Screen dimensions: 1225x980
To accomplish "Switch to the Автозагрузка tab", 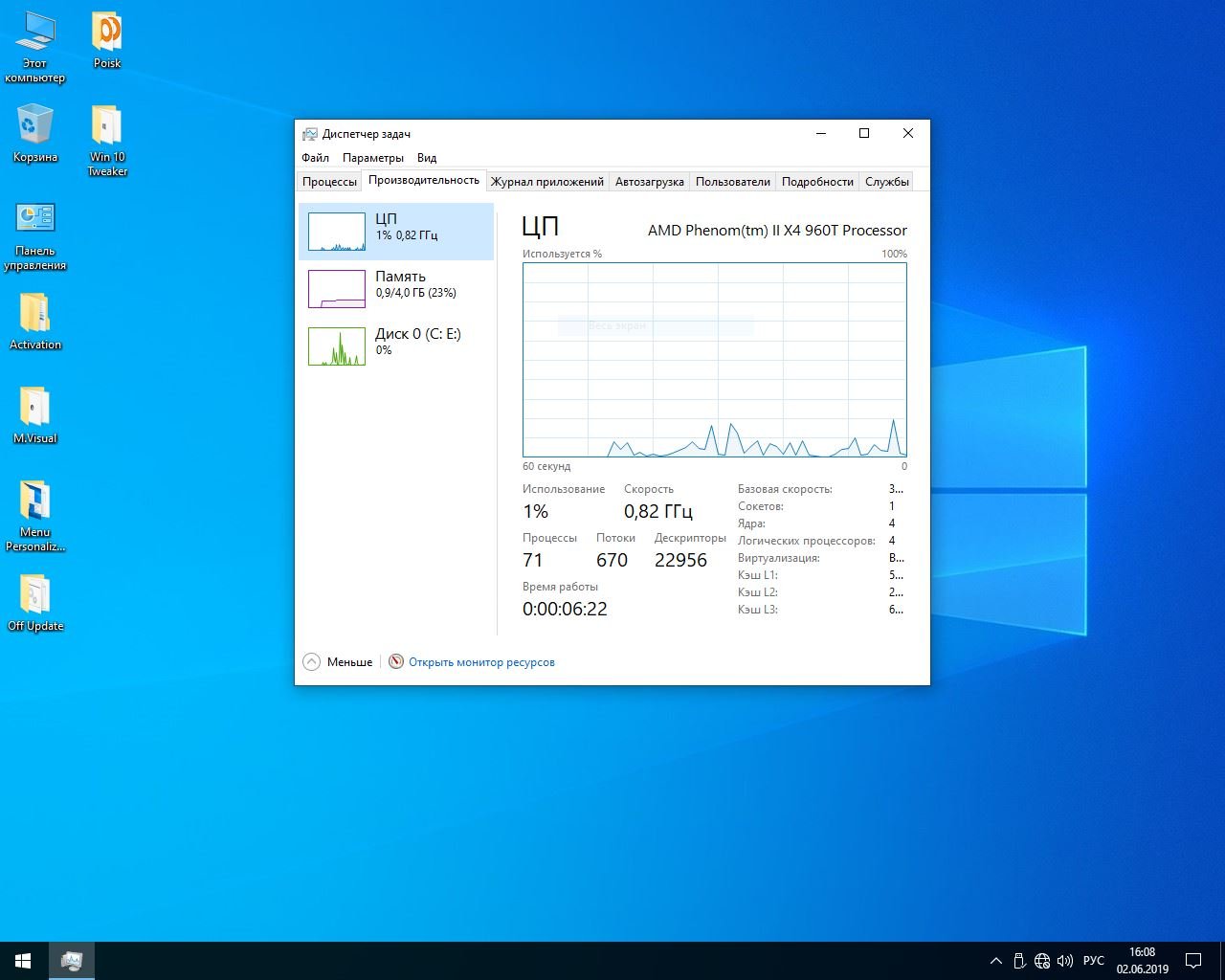I will click(x=649, y=182).
